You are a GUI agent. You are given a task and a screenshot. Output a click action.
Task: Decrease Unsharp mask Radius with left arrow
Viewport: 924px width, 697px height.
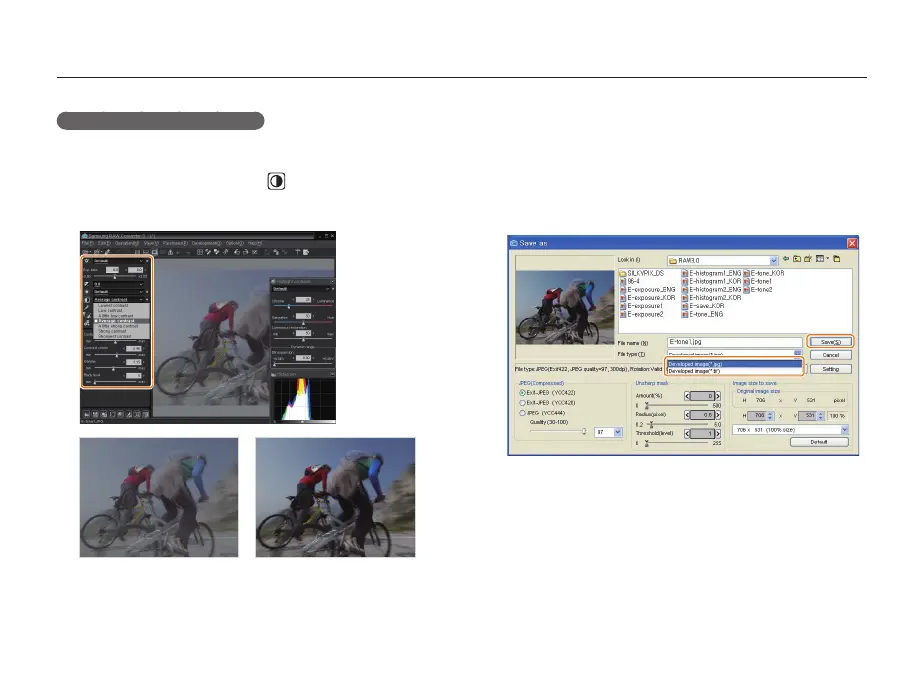click(x=687, y=415)
